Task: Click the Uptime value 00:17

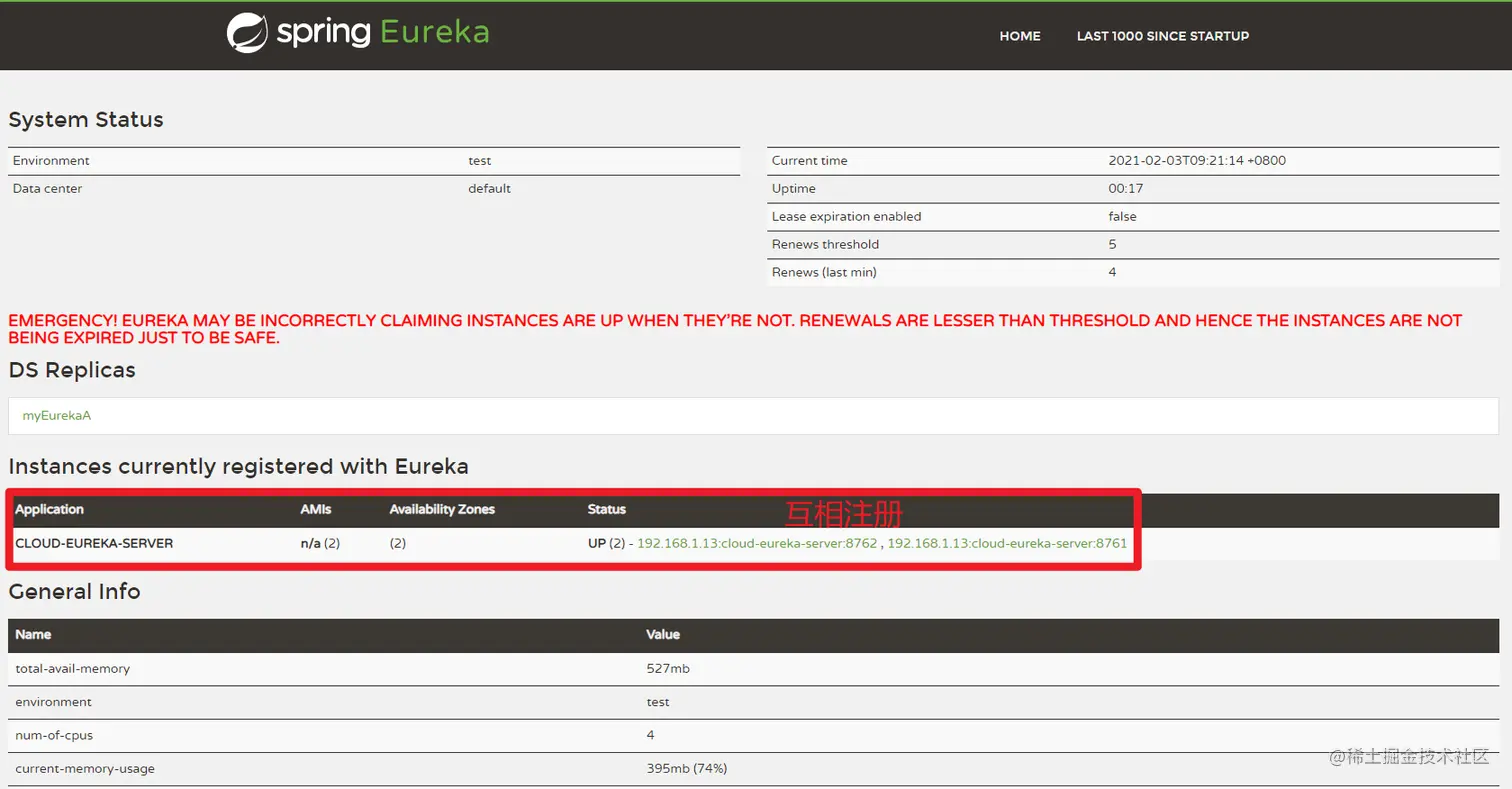Action: (x=1126, y=188)
